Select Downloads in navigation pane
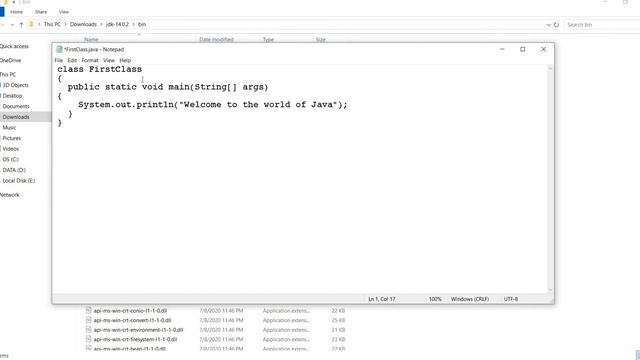 tap(16, 117)
